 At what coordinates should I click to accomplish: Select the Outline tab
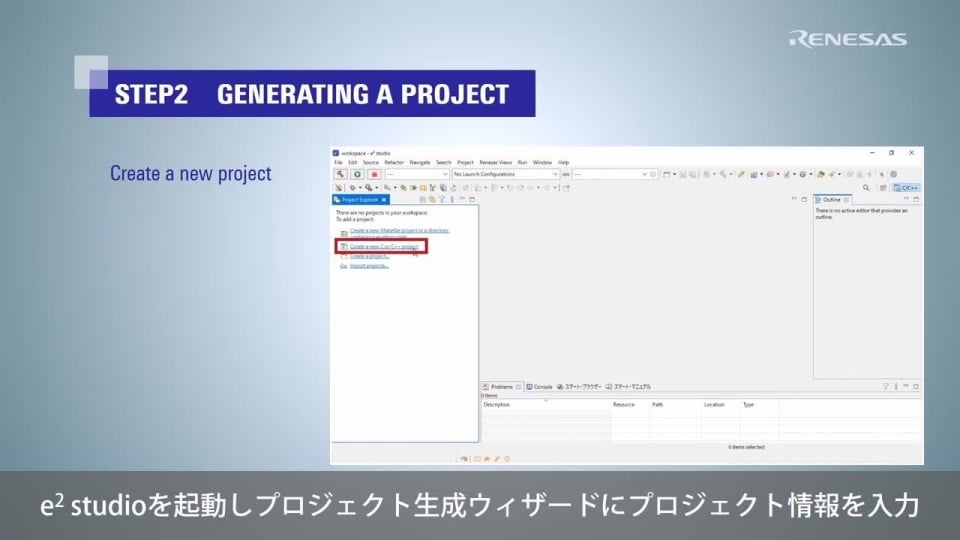[x=831, y=200]
